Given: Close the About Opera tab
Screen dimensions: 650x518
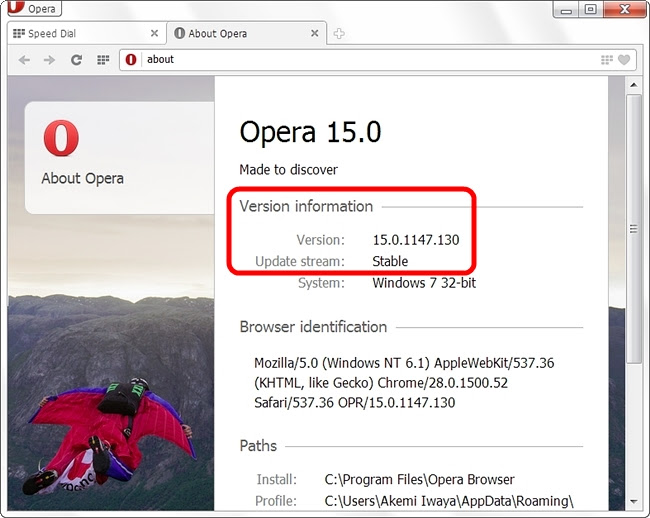Looking at the screenshot, I should [x=315, y=33].
